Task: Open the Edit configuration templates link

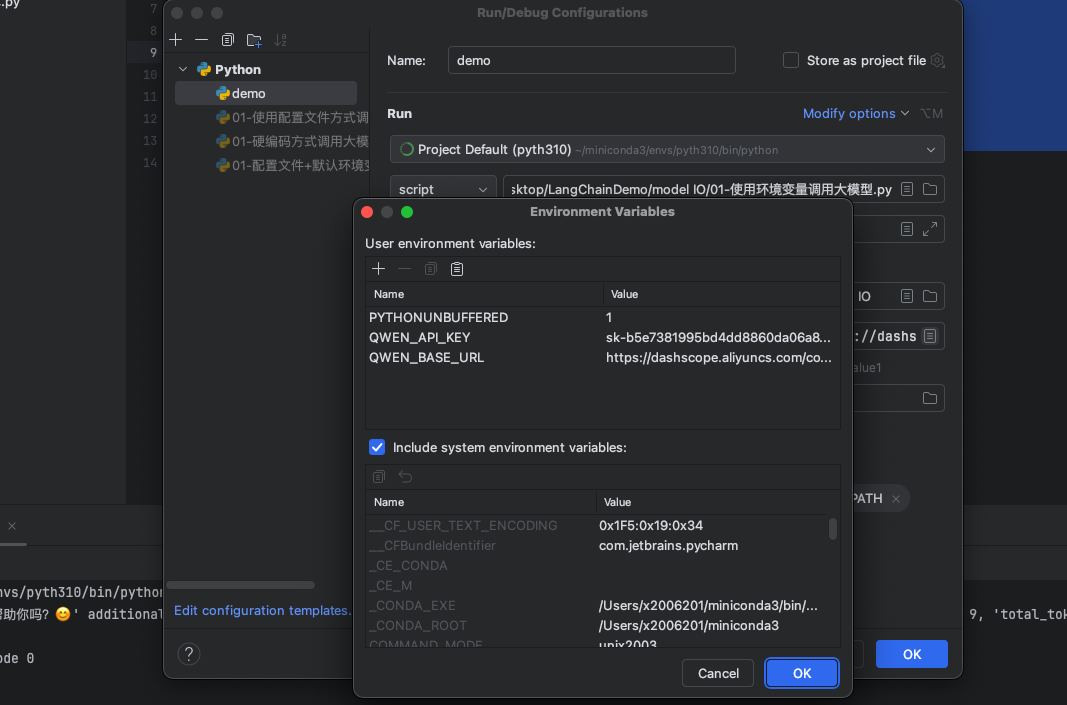Action: [x=262, y=610]
